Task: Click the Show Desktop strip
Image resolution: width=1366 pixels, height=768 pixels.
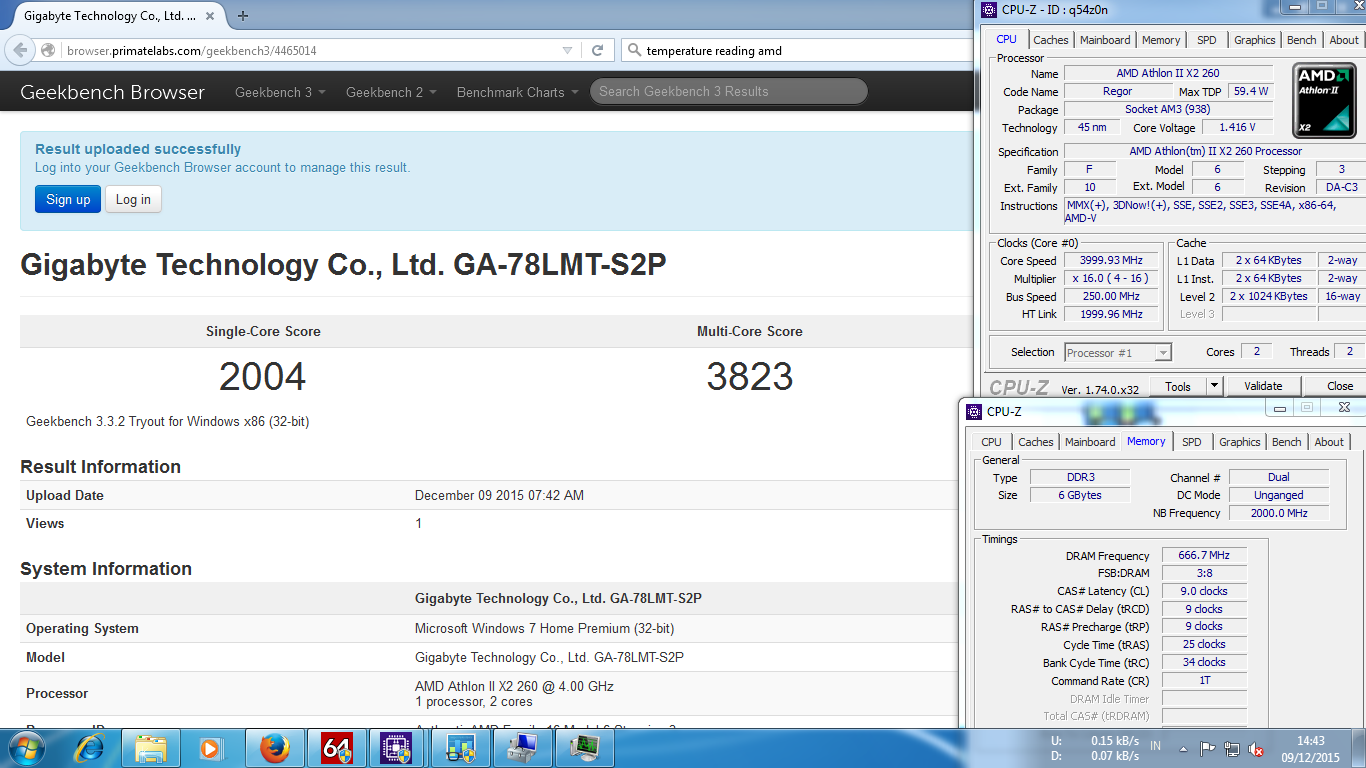Action: point(1360,748)
